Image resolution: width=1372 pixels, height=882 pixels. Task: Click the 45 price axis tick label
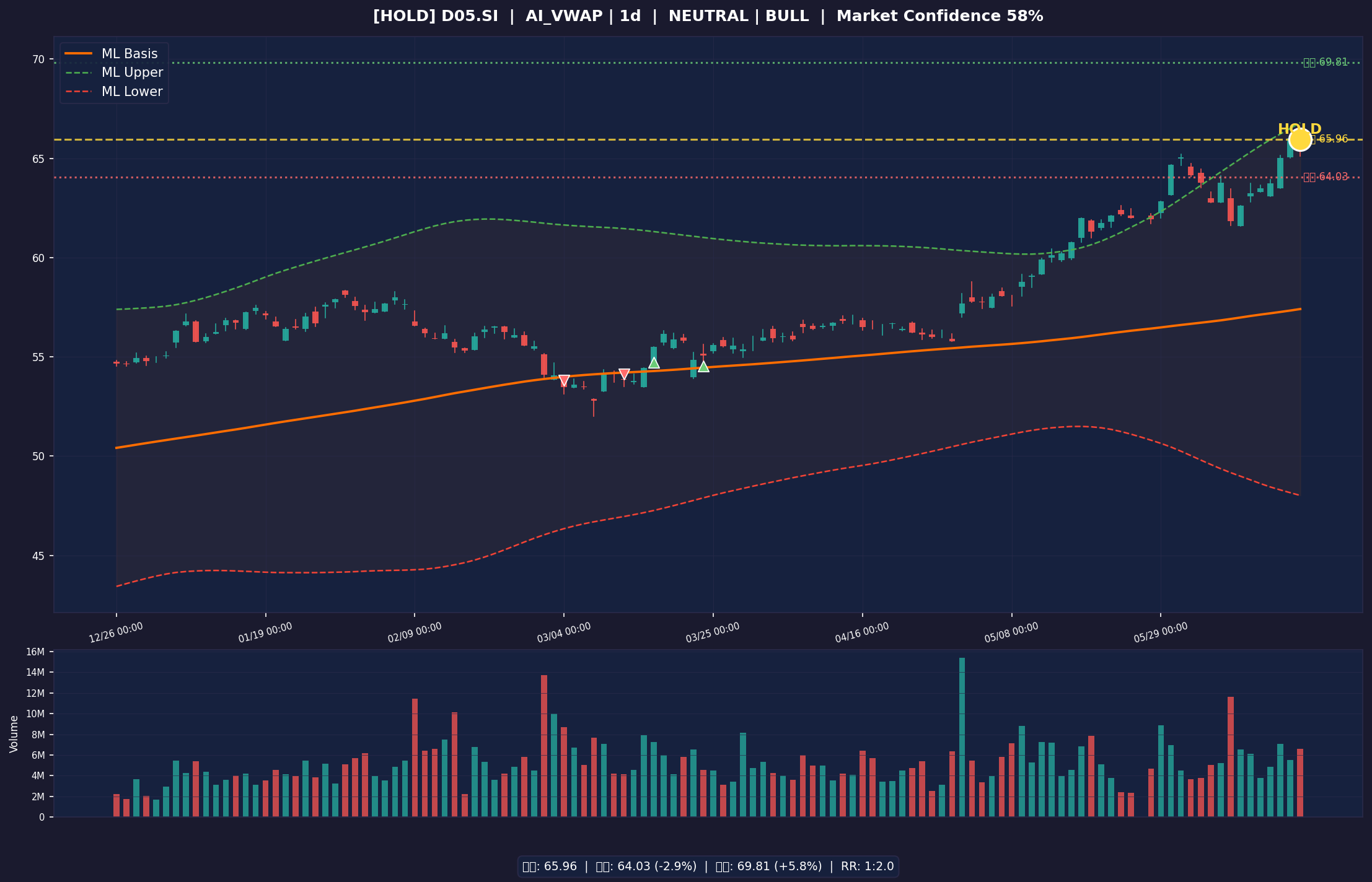point(39,556)
